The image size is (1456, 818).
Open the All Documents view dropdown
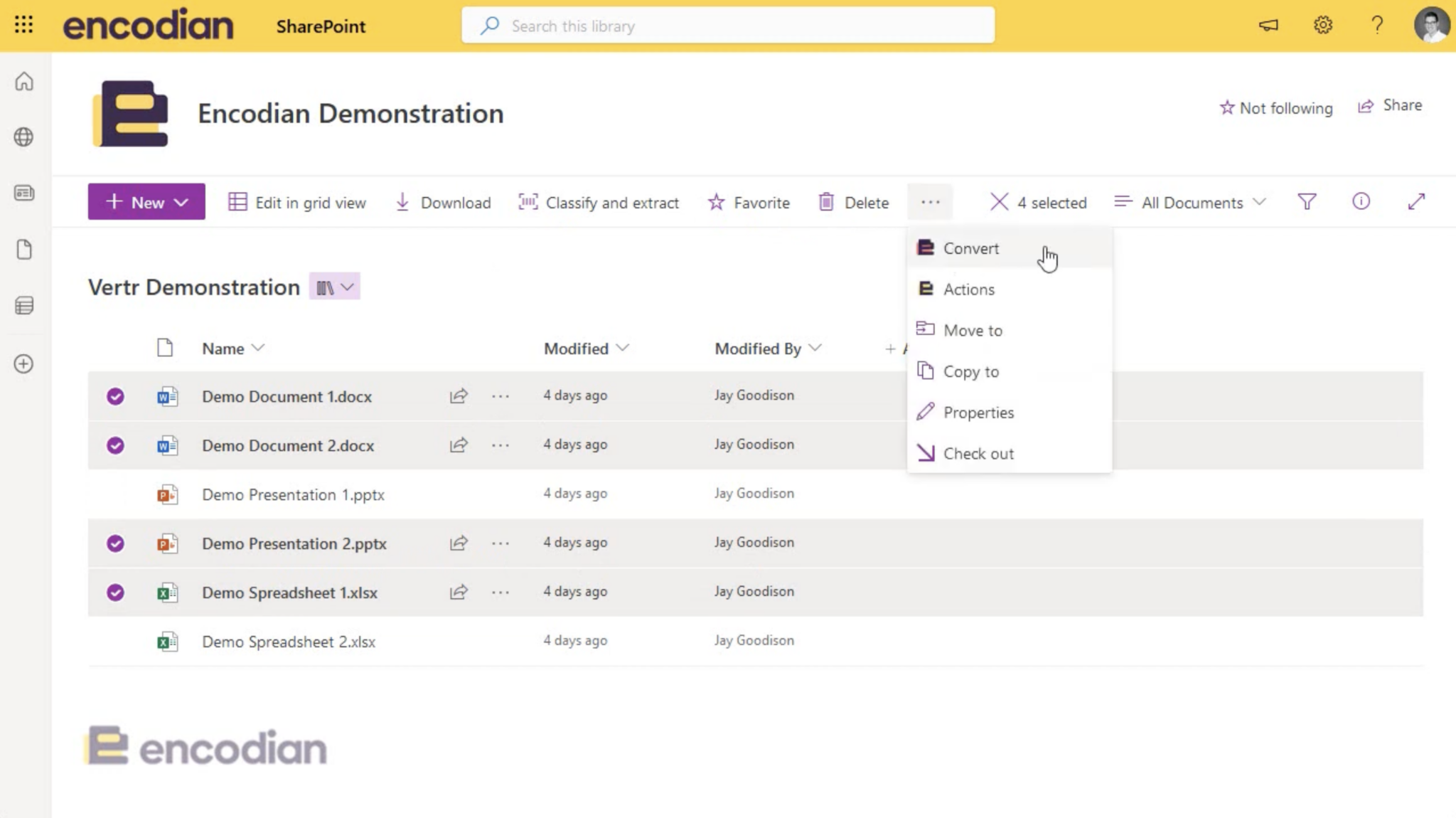(1190, 202)
